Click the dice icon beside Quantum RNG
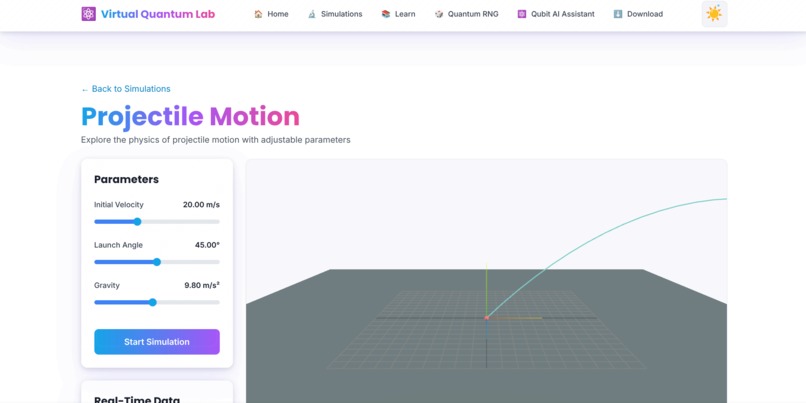The width and height of the screenshot is (806, 403). pyautogui.click(x=438, y=14)
